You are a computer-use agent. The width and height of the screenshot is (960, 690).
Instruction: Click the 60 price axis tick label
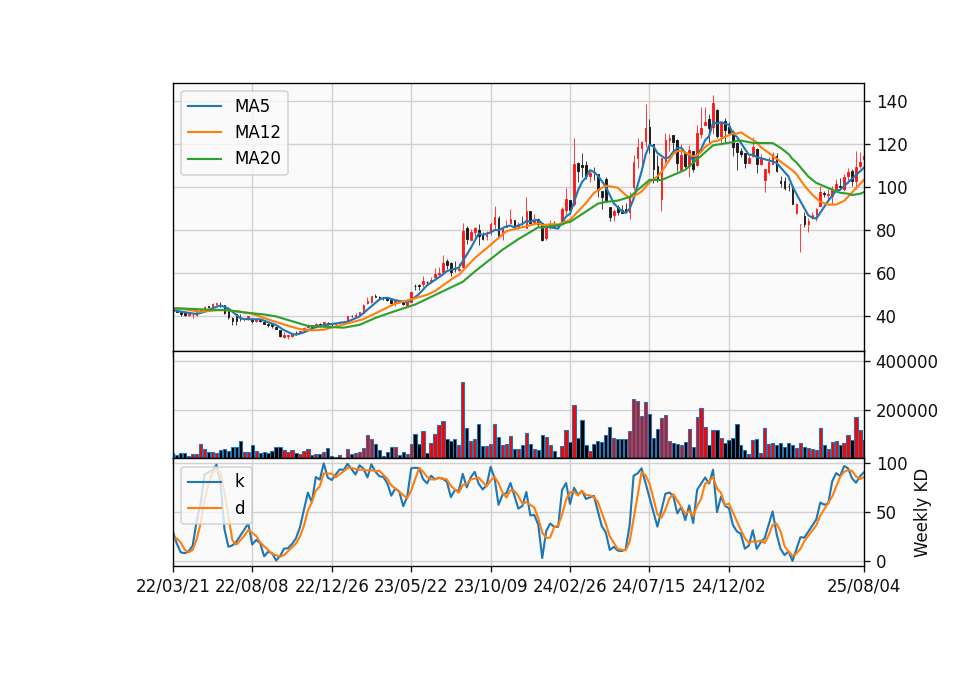point(887,274)
